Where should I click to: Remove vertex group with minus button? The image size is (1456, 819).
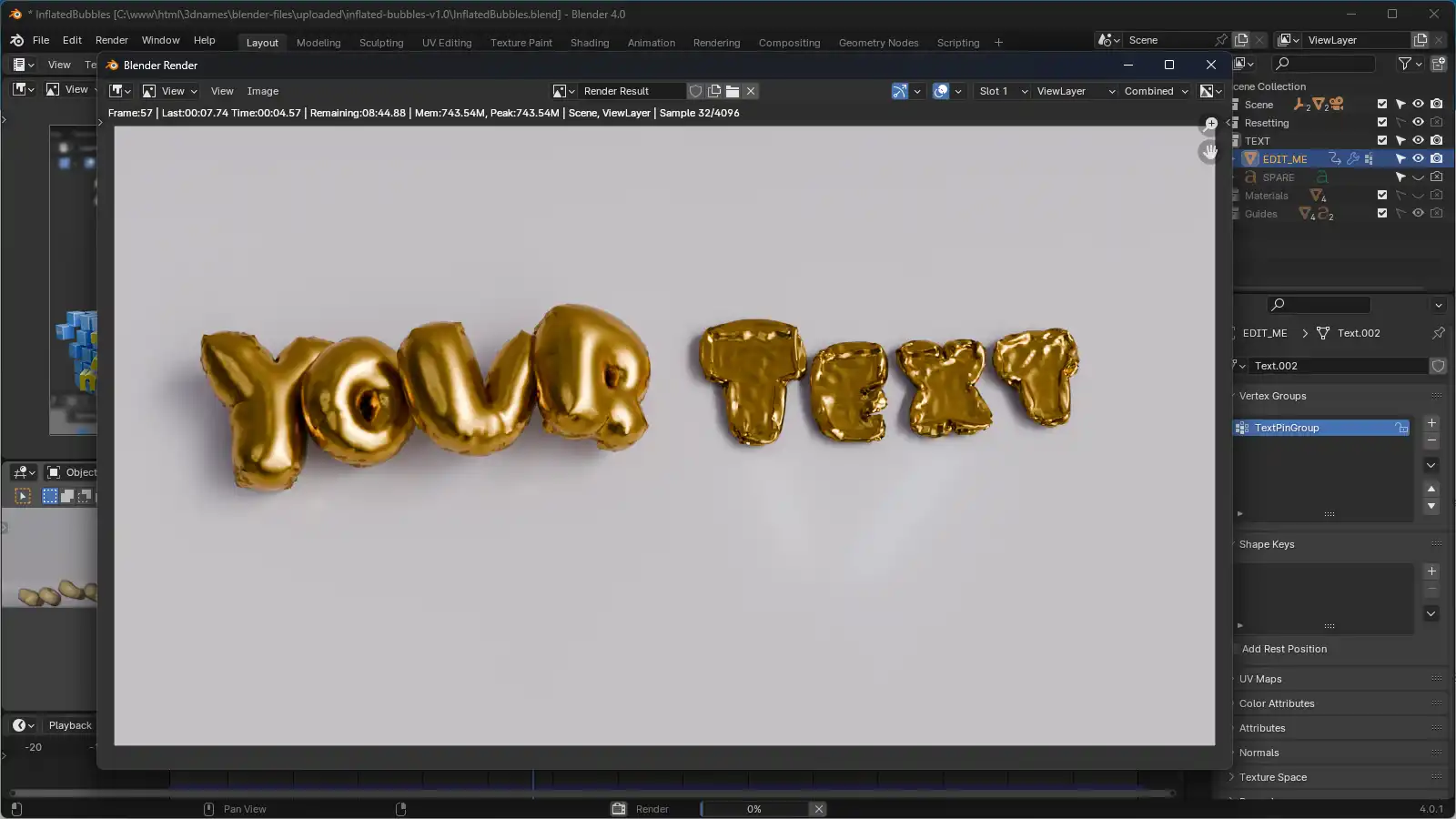coord(1431,440)
